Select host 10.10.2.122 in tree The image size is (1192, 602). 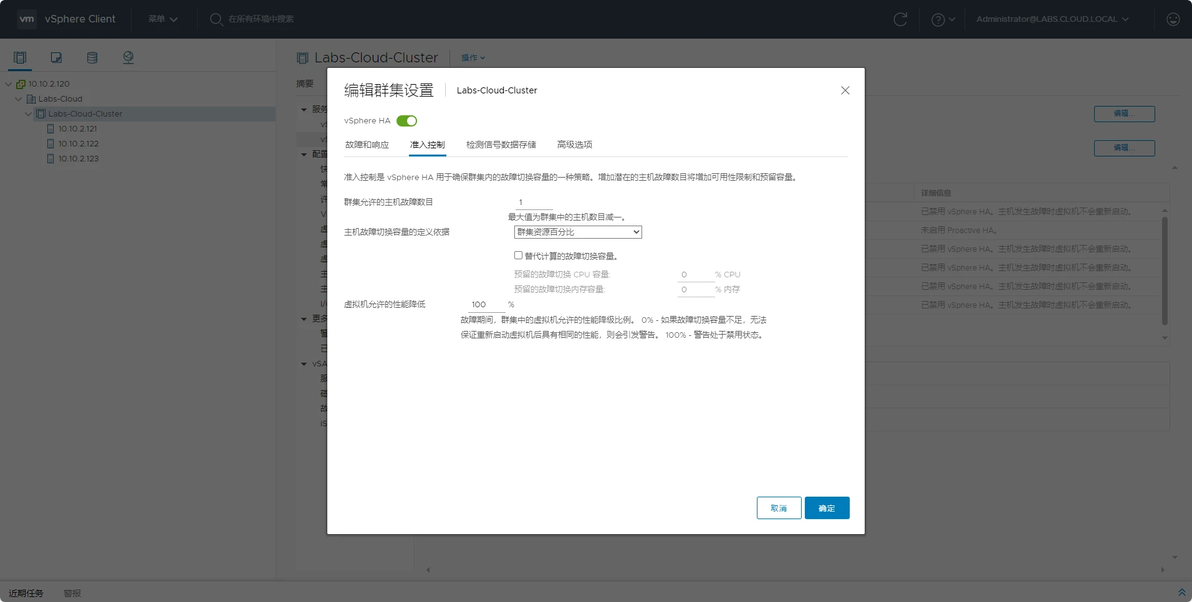(78, 144)
